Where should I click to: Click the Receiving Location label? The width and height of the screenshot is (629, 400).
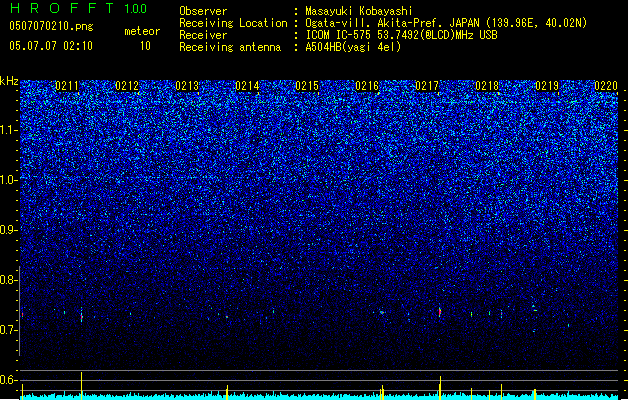233,23
